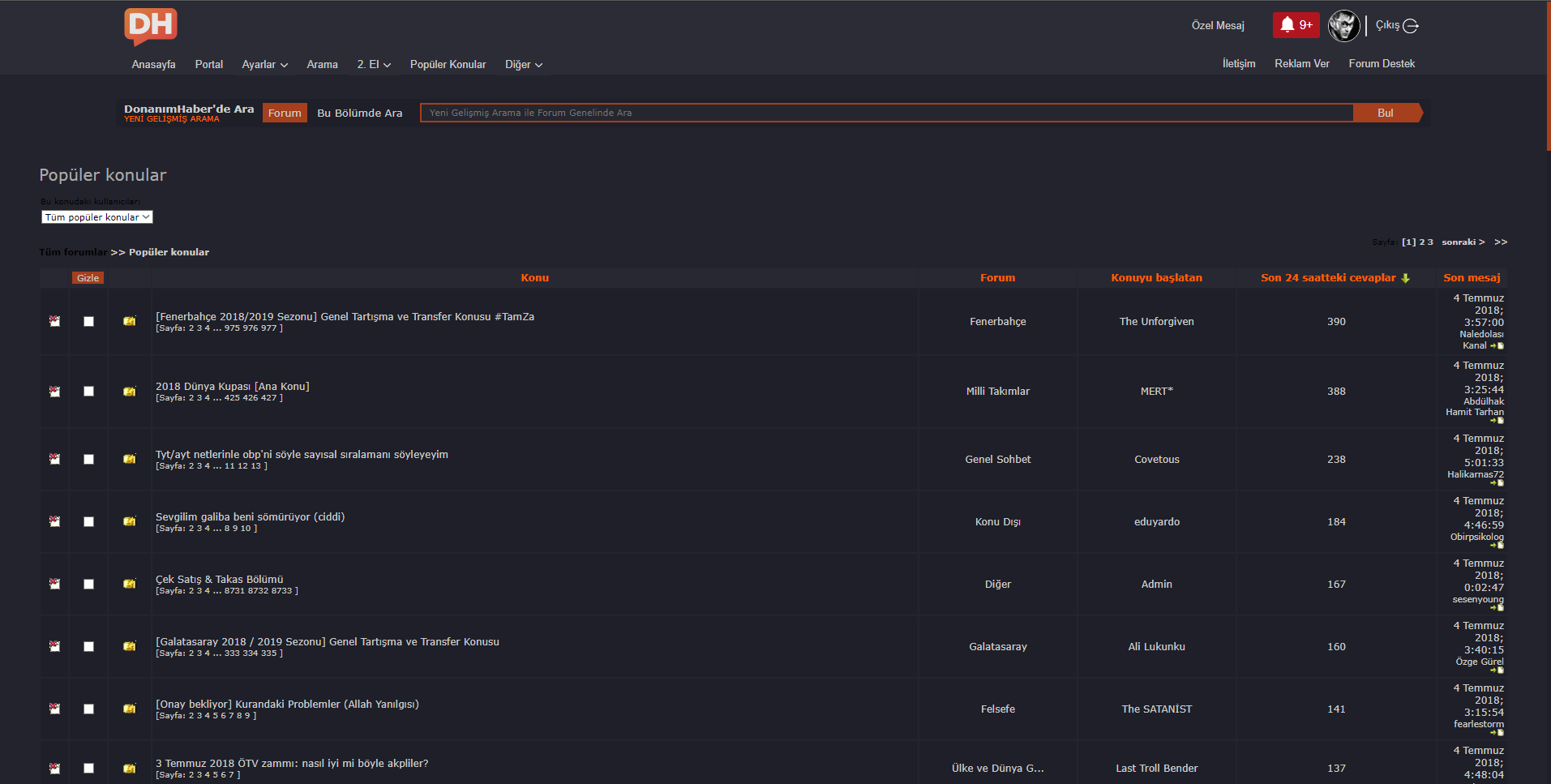Click the folder icon in the Fenerbahçe topic row
This screenshot has width=1551, height=784.
129,321
